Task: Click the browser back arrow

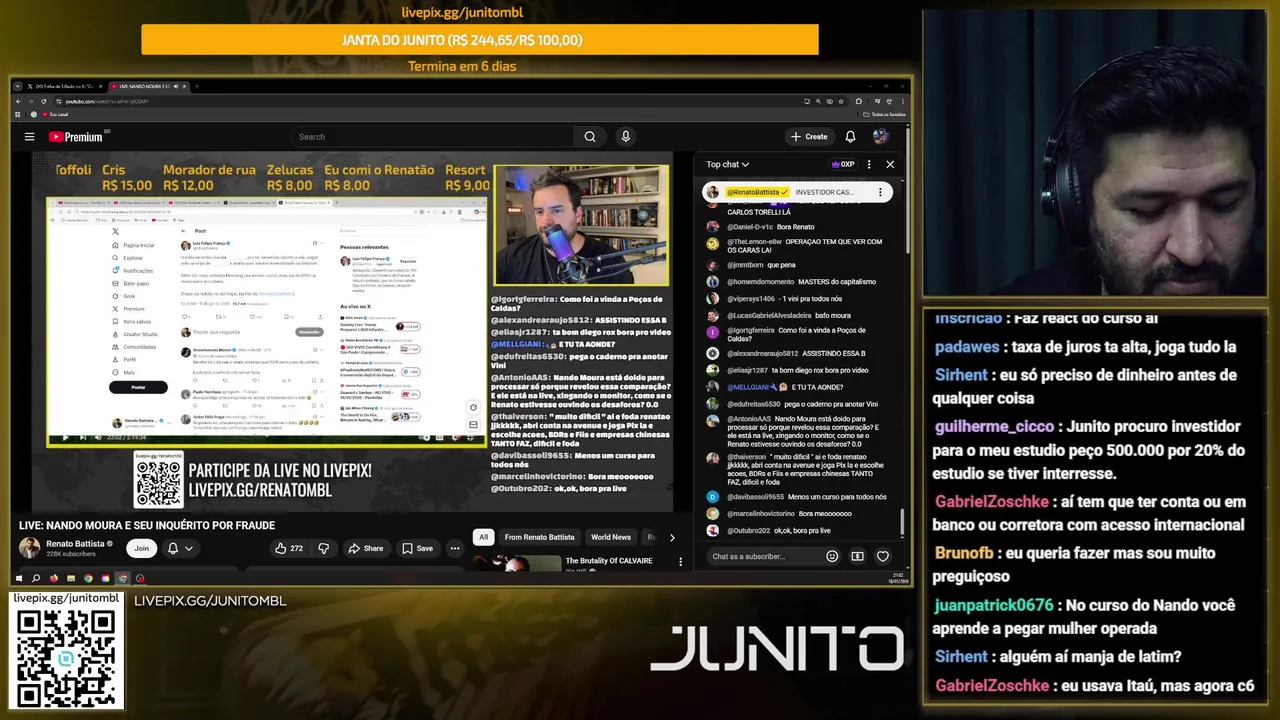Action: (x=20, y=101)
